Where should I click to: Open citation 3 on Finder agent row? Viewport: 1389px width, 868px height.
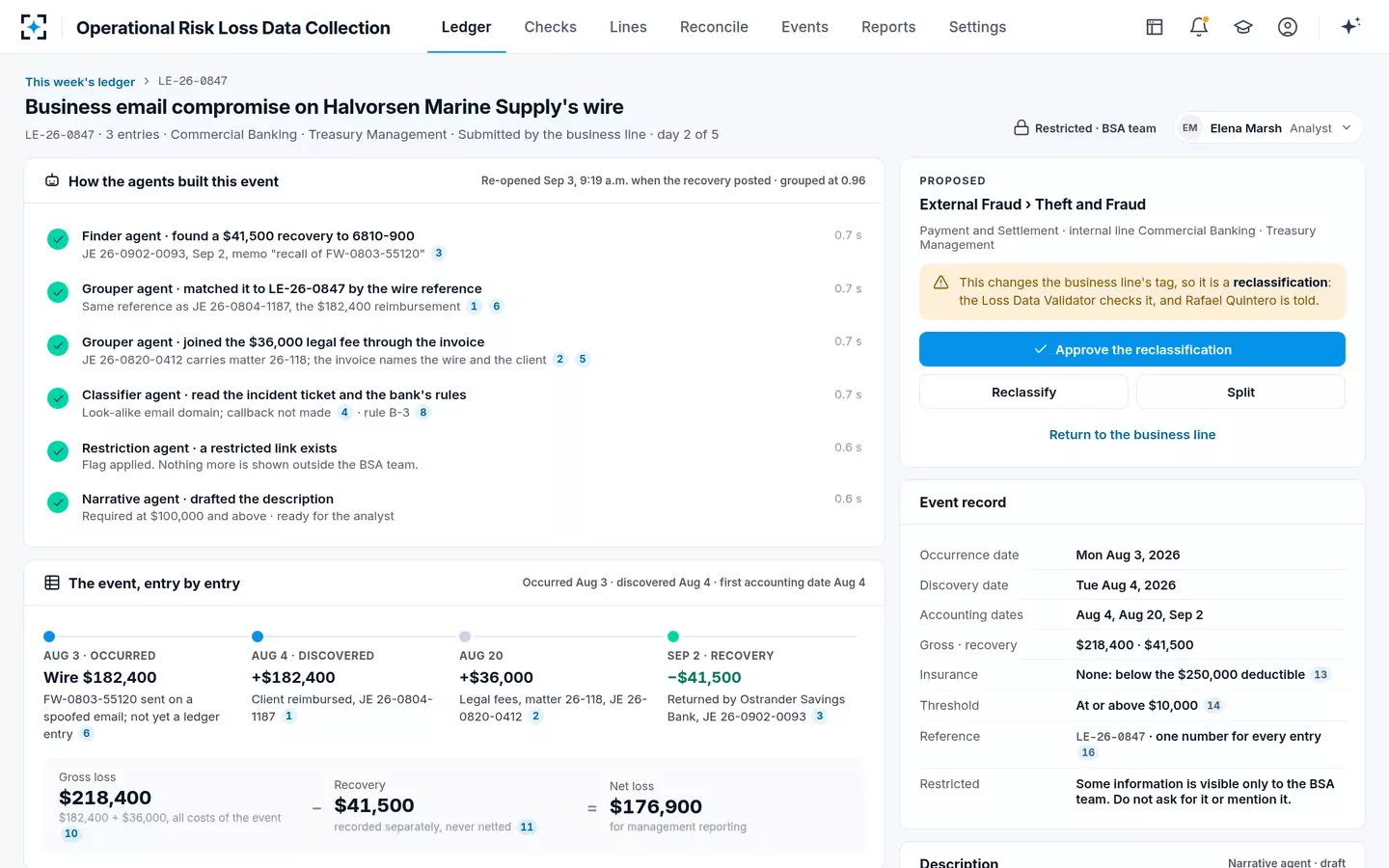[x=438, y=254]
